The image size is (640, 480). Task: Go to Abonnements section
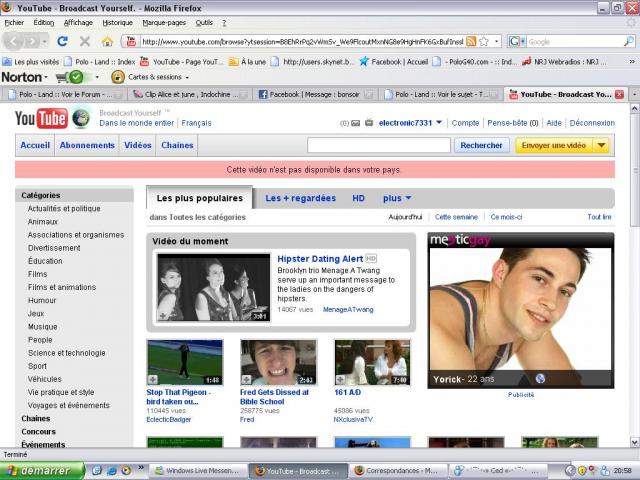pyautogui.click(x=87, y=145)
